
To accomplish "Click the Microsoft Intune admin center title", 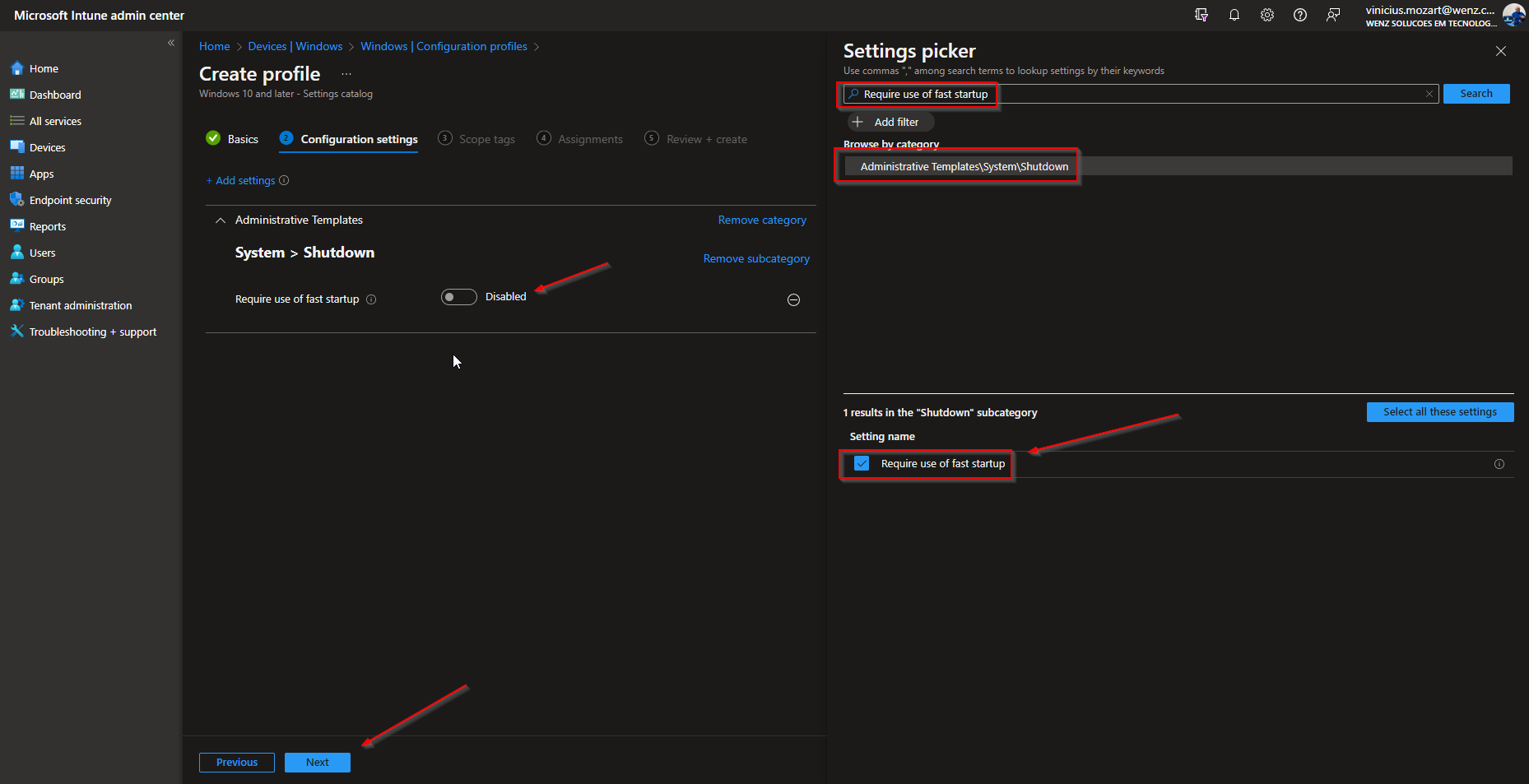I will (100, 16).
